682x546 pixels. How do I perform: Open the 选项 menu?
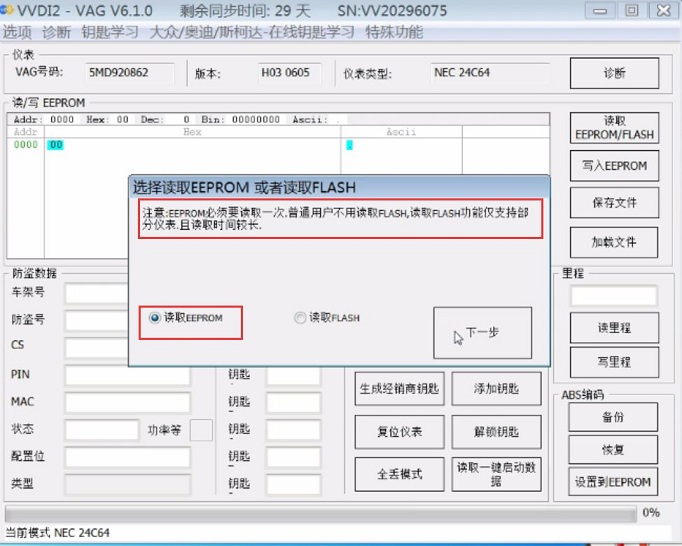(17, 32)
